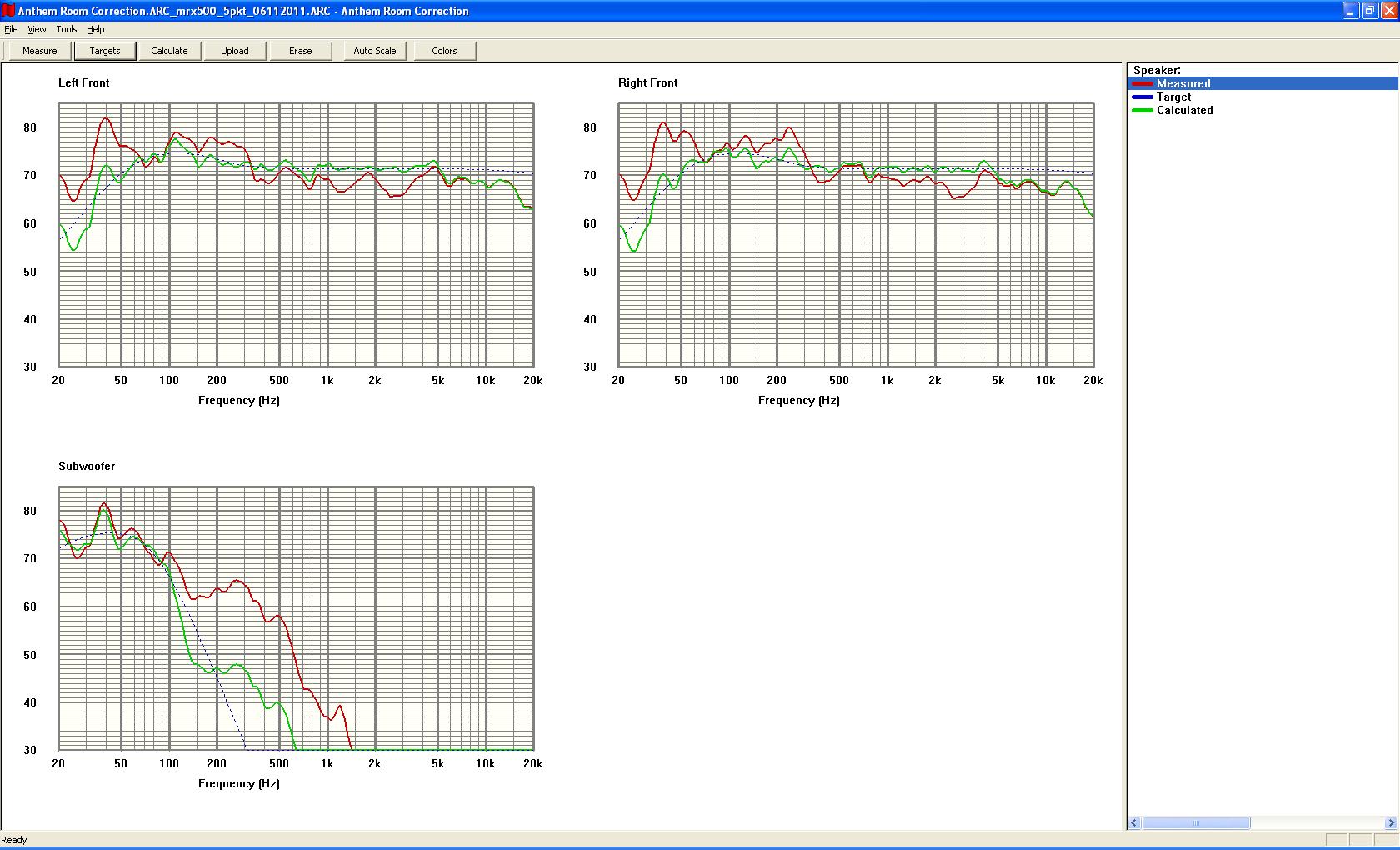Click the Calculate button
This screenshot has height=850, width=1400.
169,51
